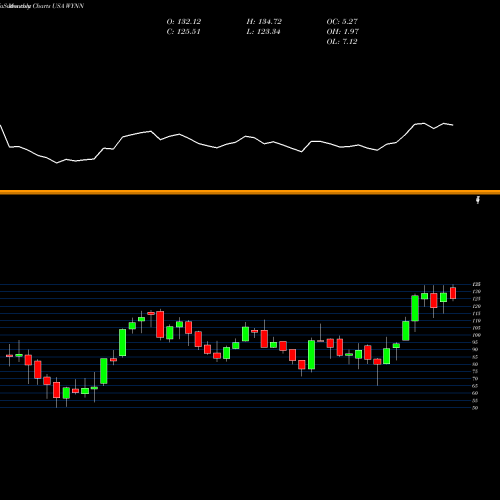Click the close price value C: 125.51
This screenshot has height=500, width=500.
(x=183, y=32)
